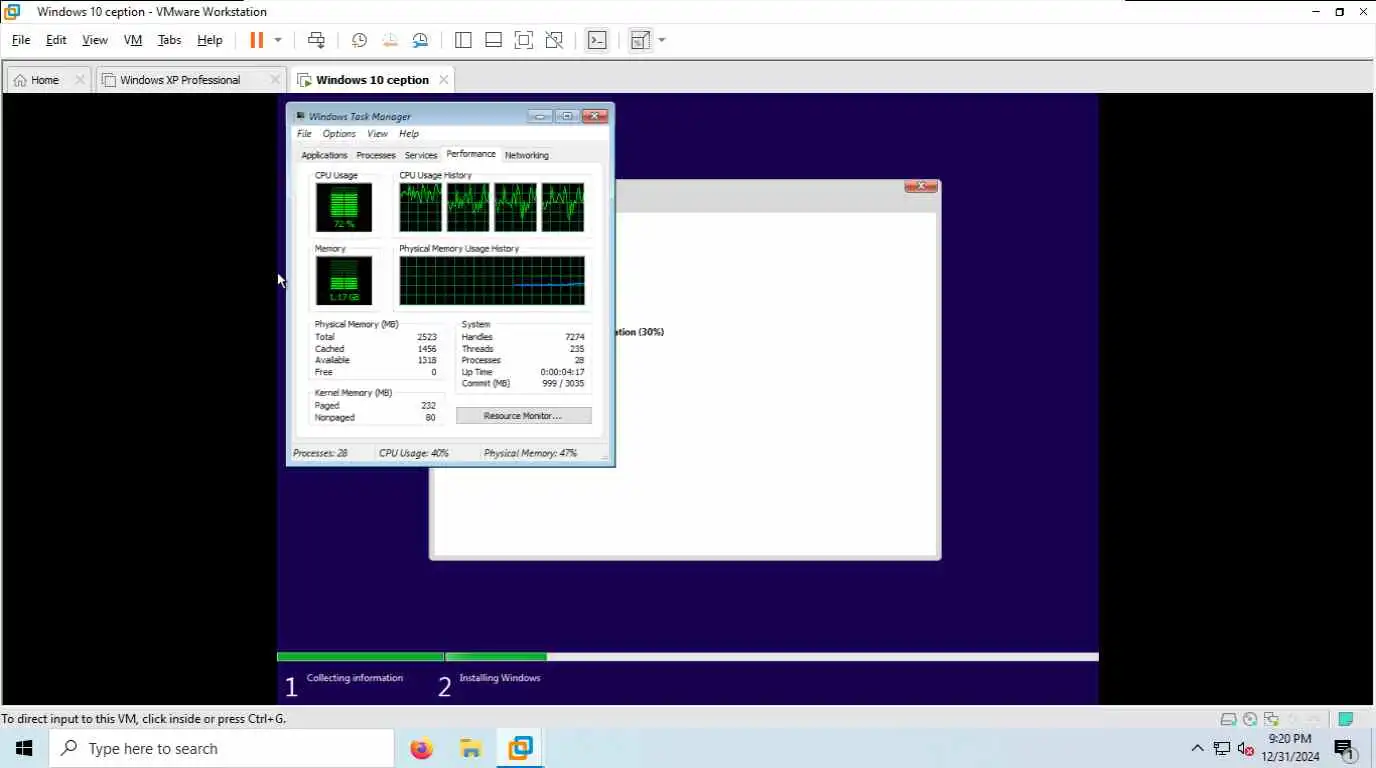Open the Windows Start menu
This screenshot has width=1376, height=768.
pyautogui.click(x=24, y=748)
